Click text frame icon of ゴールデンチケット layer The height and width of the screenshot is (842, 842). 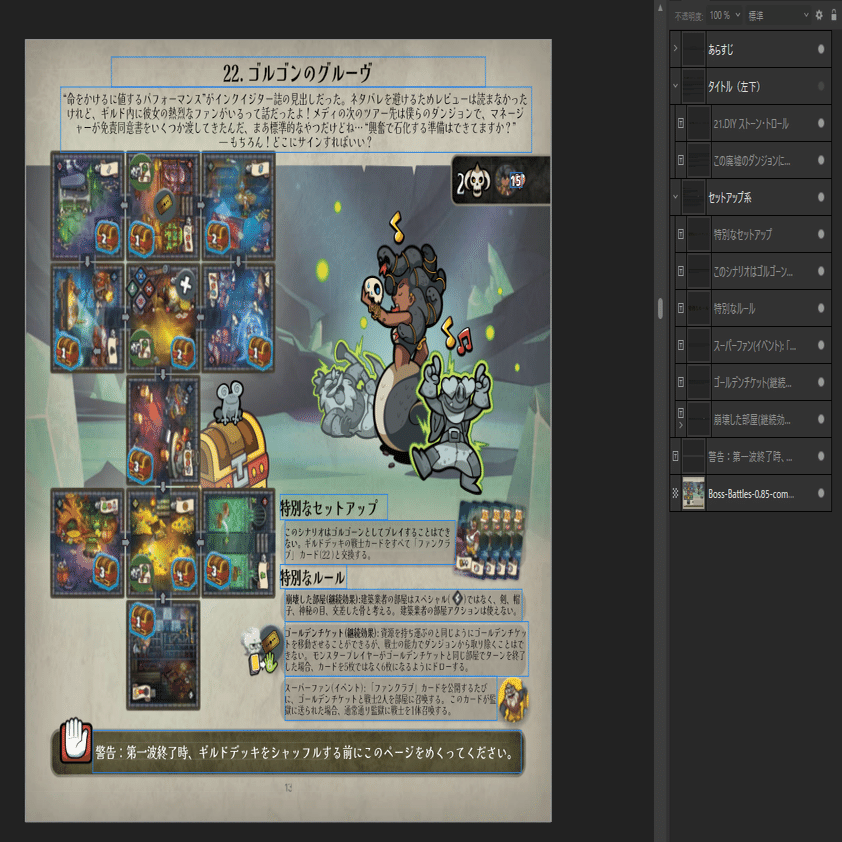pos(680,382)
